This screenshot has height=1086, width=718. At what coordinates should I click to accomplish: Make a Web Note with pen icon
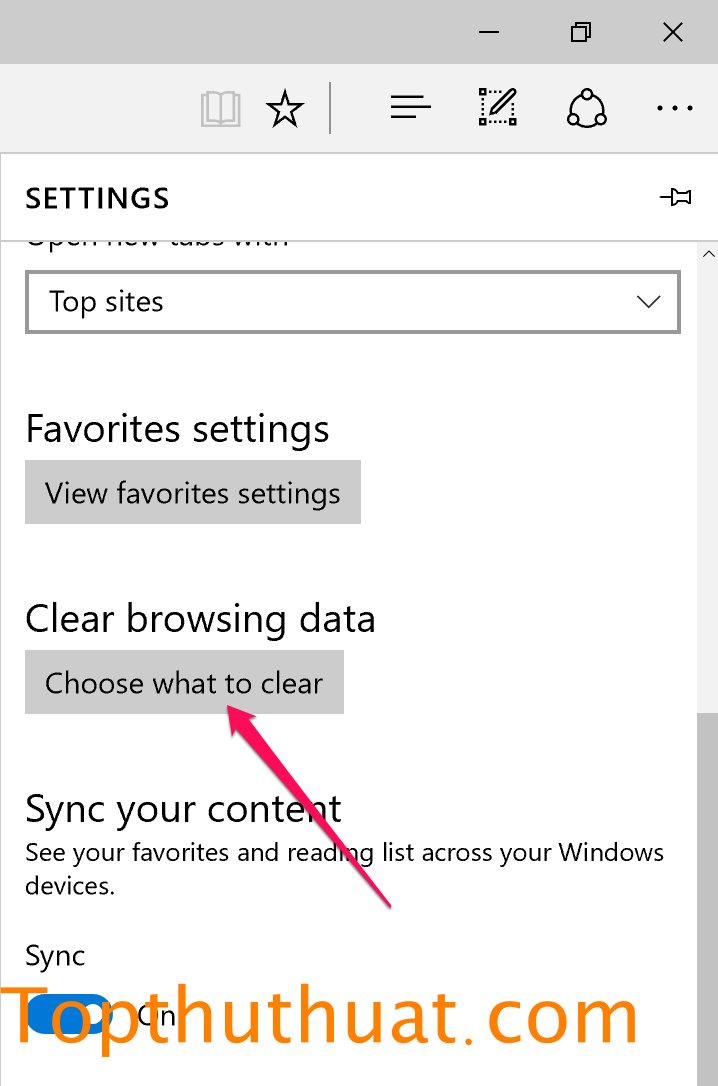point(498,107)
